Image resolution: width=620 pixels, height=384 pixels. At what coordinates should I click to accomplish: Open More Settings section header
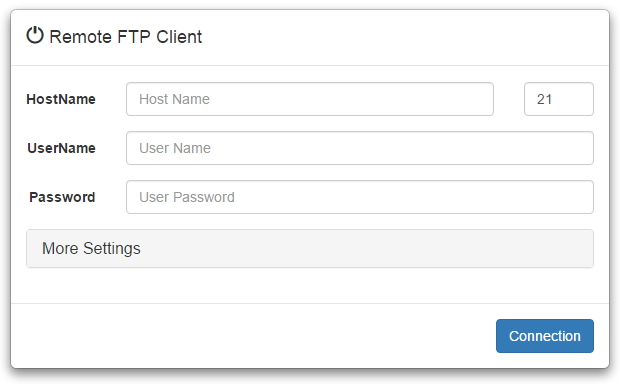coord(310,248)
